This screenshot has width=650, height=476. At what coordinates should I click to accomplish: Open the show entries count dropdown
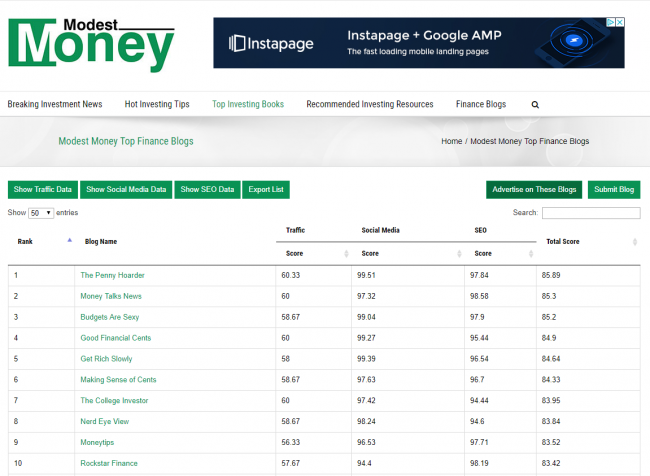pyautogui.click(x=41, y=213)
